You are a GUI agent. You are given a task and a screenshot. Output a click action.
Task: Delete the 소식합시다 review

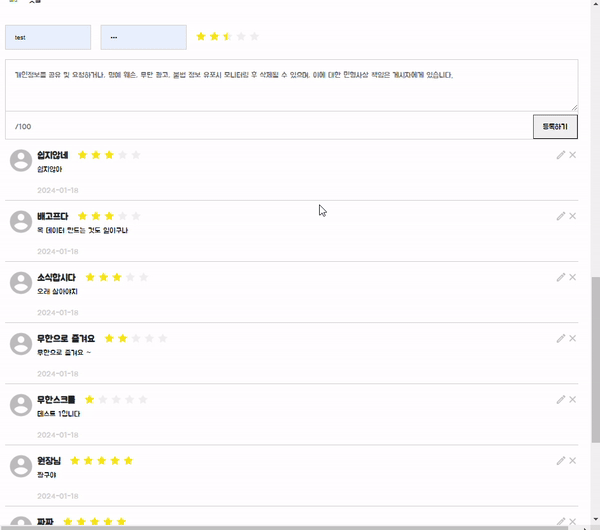[x=572, y=277]
